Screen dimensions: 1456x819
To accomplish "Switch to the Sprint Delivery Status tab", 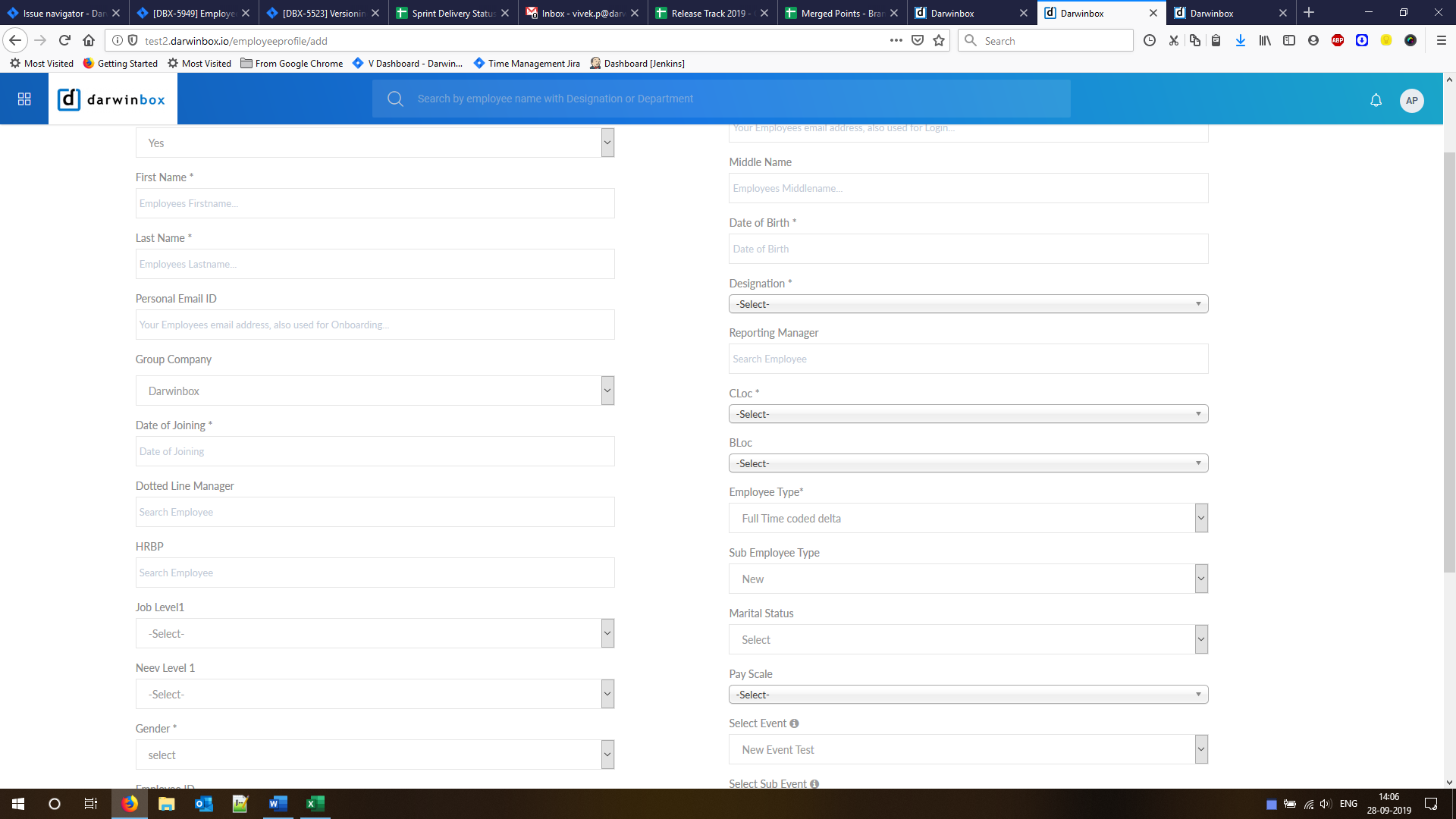I will pyautogui.click(x=453, y=13).
